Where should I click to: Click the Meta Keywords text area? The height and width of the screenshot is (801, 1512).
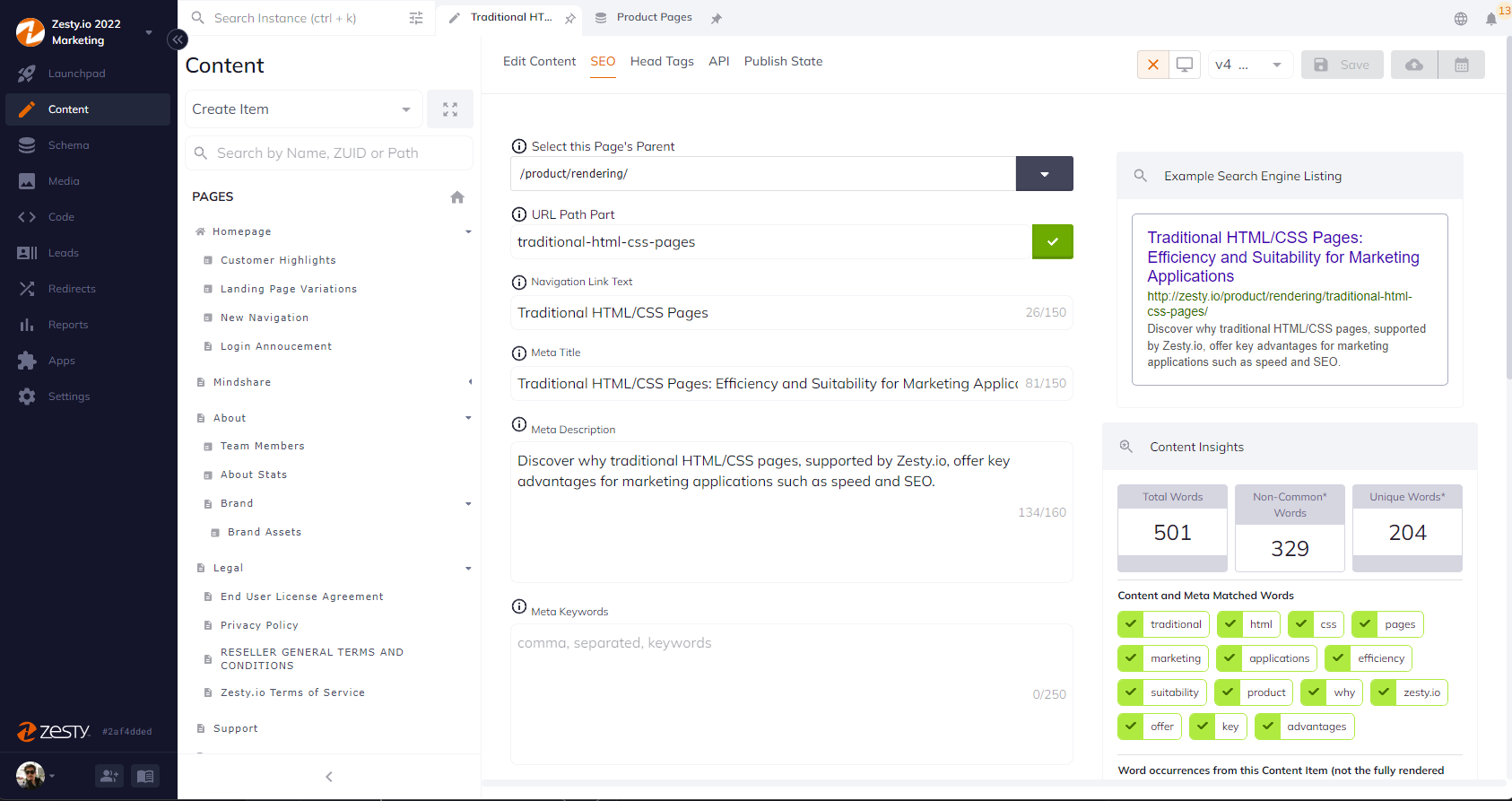(x=792, y=693)
